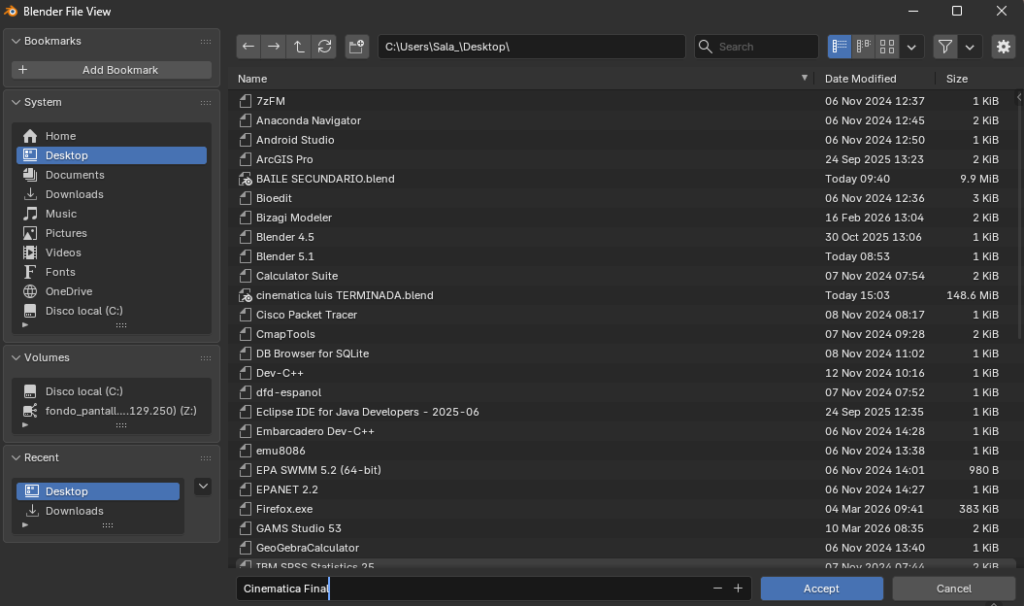Switch to thumbnail display mode
The image size is (1024, 606).
point(886,46)
